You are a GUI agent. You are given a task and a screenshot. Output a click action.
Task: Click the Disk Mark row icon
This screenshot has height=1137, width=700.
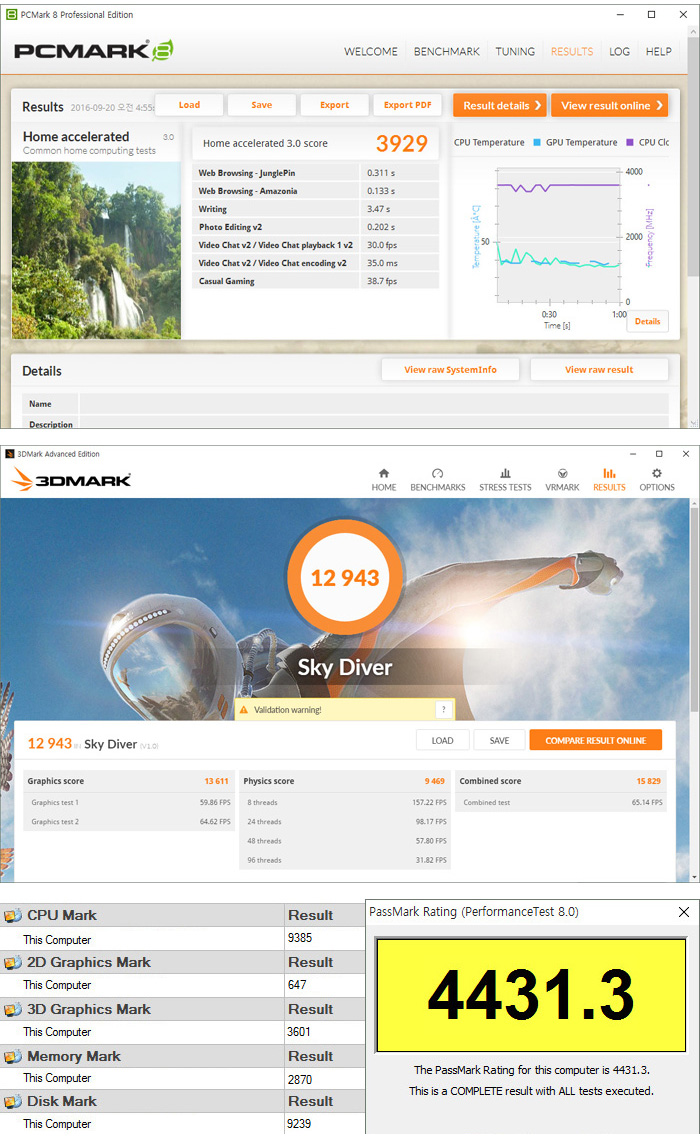click(12, 1101)
